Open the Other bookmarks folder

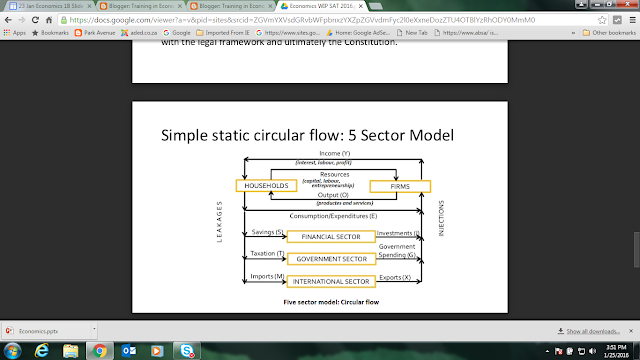click(609, 33)
